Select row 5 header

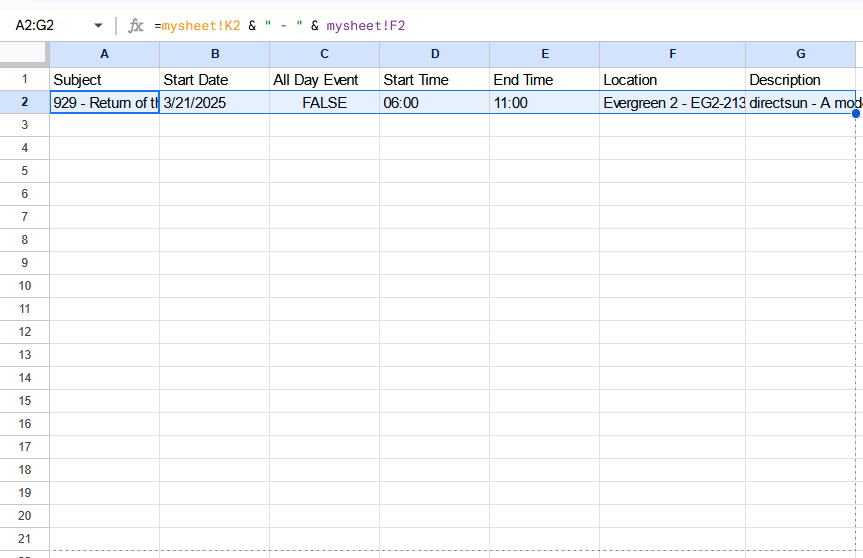pyautogui.click(x=25, y=171)
